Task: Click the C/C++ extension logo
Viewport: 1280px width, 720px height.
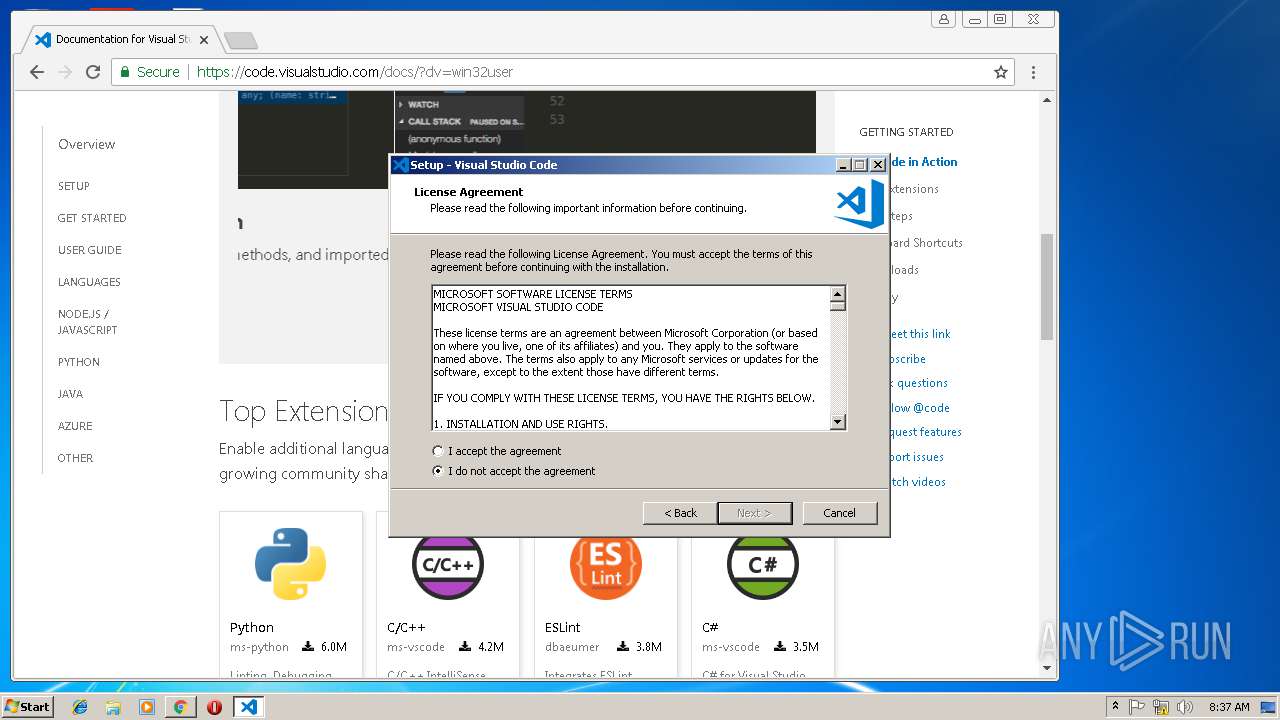Action: click(448, 564)
